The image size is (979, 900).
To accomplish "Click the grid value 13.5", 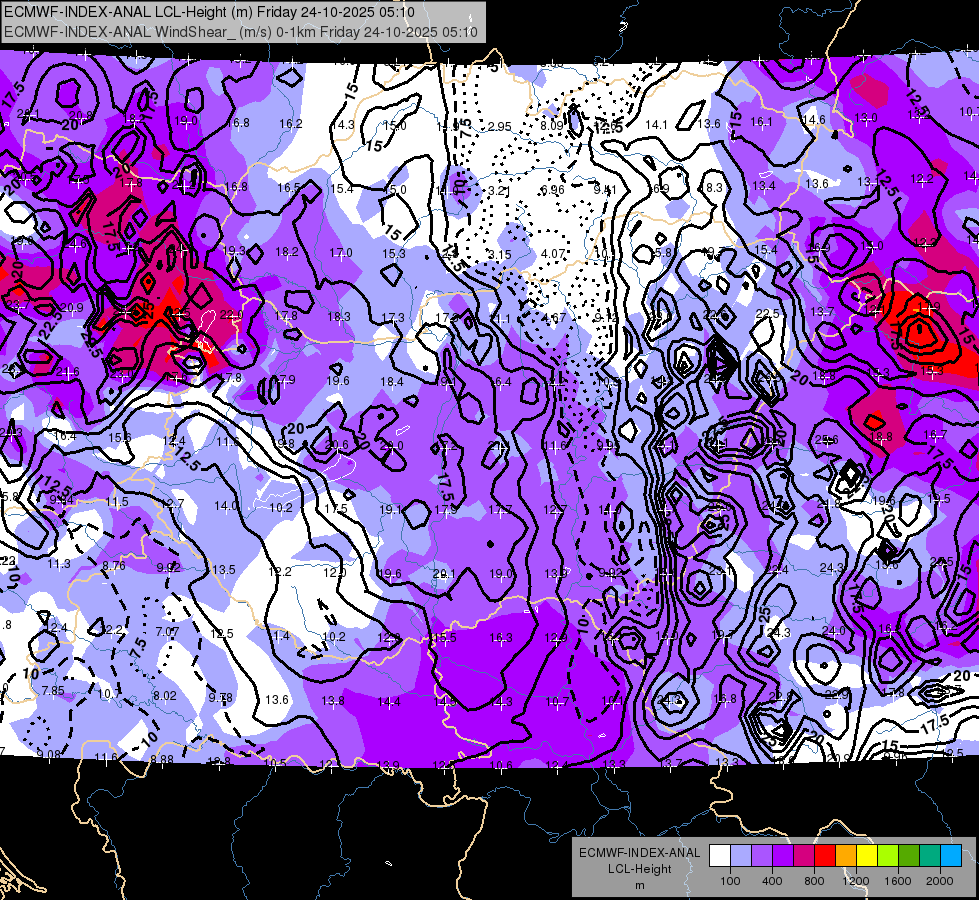I will 224,569.
